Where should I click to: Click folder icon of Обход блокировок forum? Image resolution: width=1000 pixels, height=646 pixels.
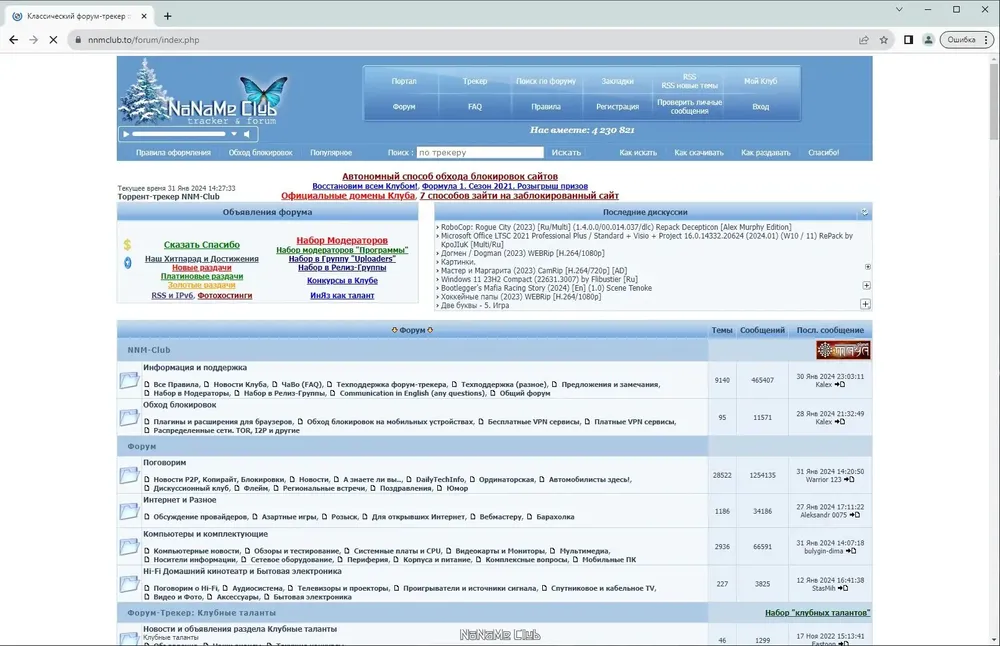129,417
